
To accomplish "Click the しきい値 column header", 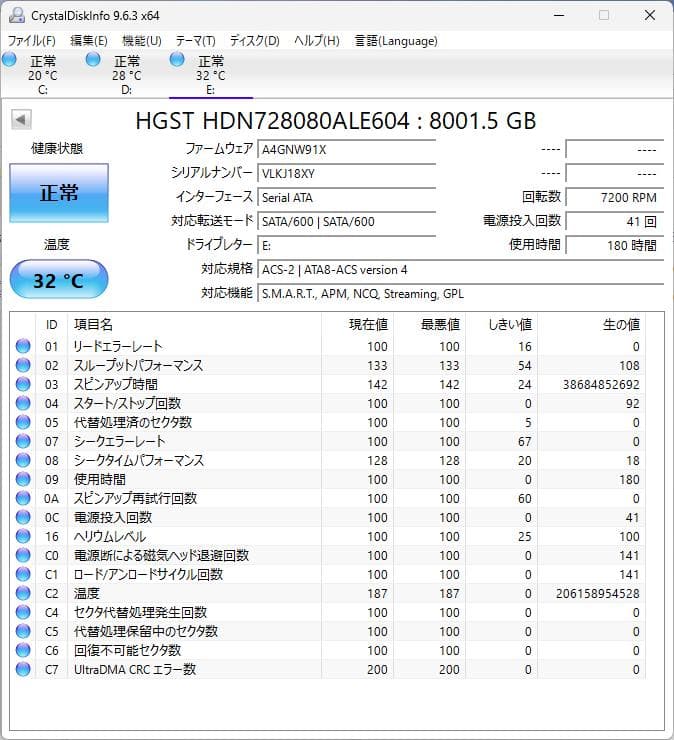I will click(502, 324).
